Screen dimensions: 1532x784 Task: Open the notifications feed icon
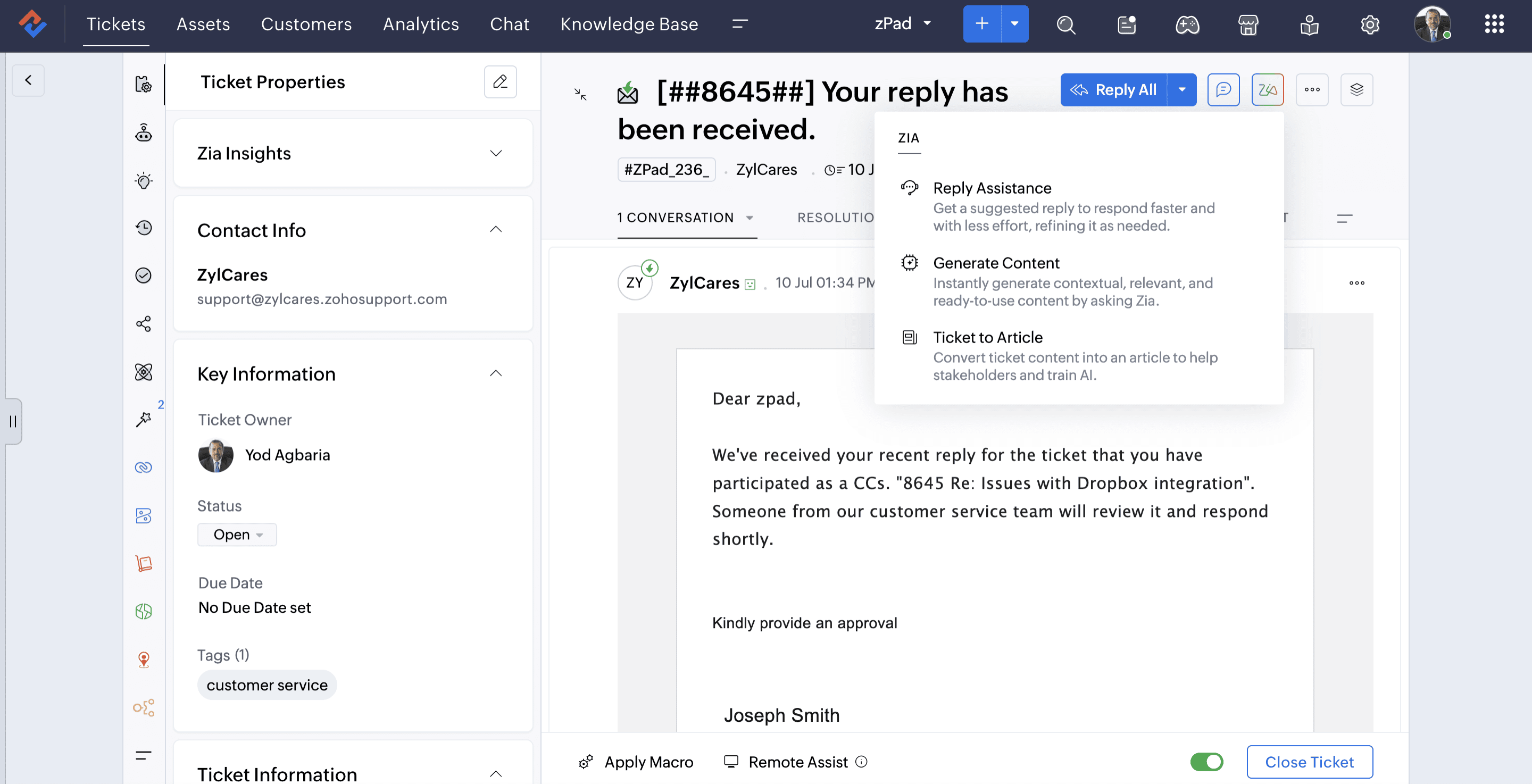pyautogui.click(x=1127, y=24)
